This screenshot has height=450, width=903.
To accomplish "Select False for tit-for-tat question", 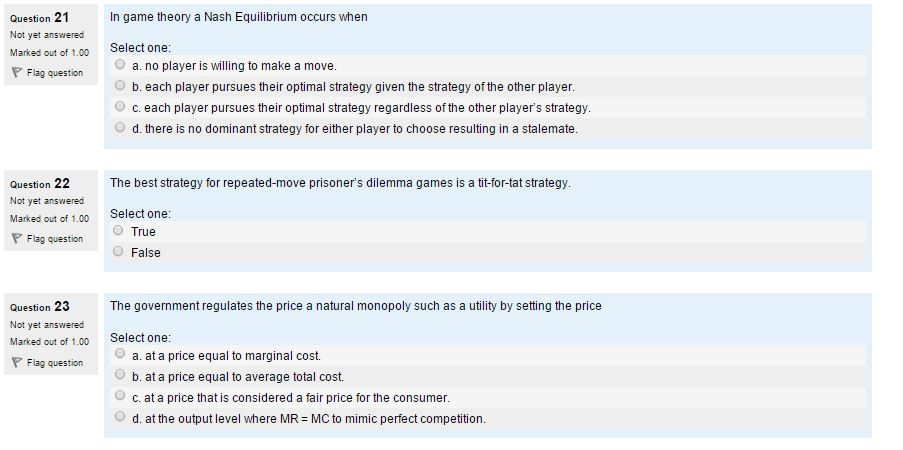I will coord(118,251).
